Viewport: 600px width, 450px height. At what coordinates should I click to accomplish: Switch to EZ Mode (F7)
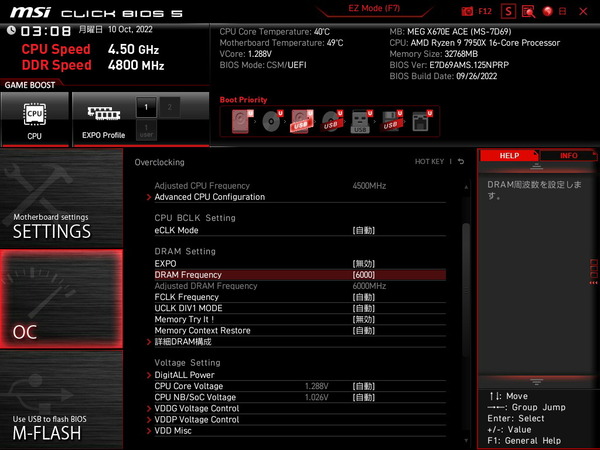[x=374, y=8]
